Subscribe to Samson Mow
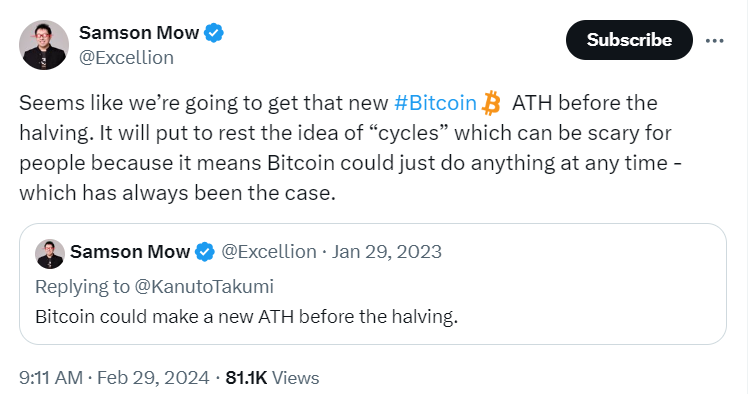756x394 pixels. click(x=629, y=40)
